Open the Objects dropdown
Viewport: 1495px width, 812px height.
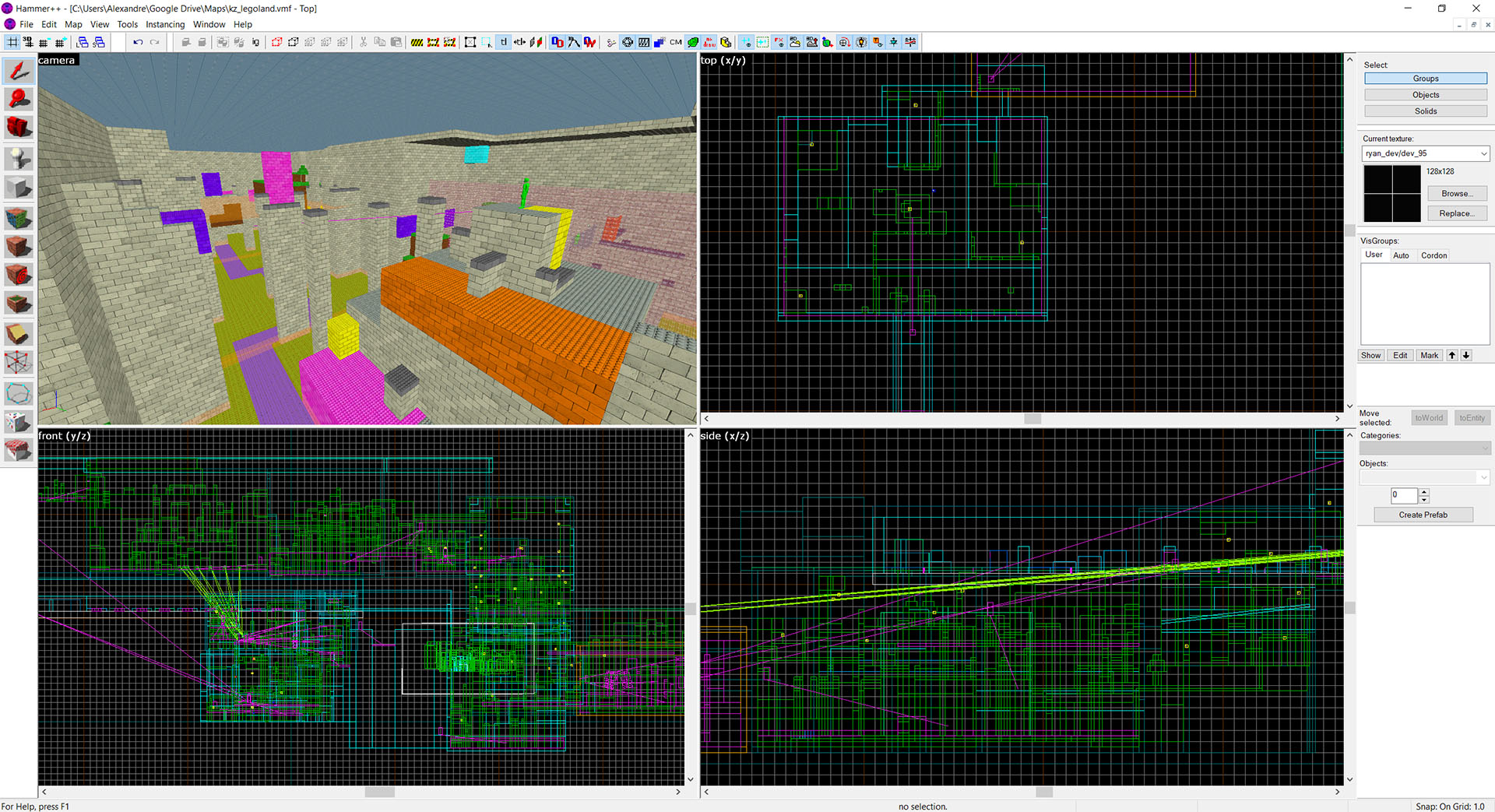(1483, 476)
